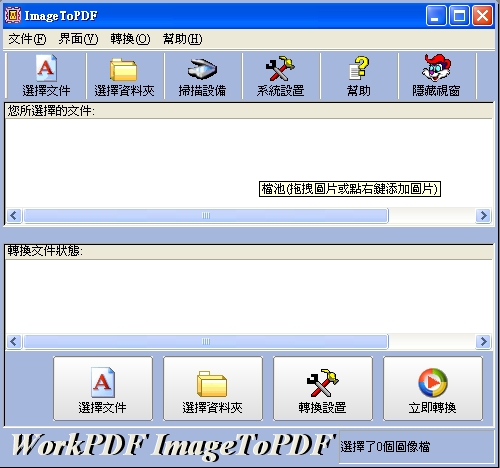
Task: Click the file list horizontal scrollbar thumb
Action: pos(206,216)
